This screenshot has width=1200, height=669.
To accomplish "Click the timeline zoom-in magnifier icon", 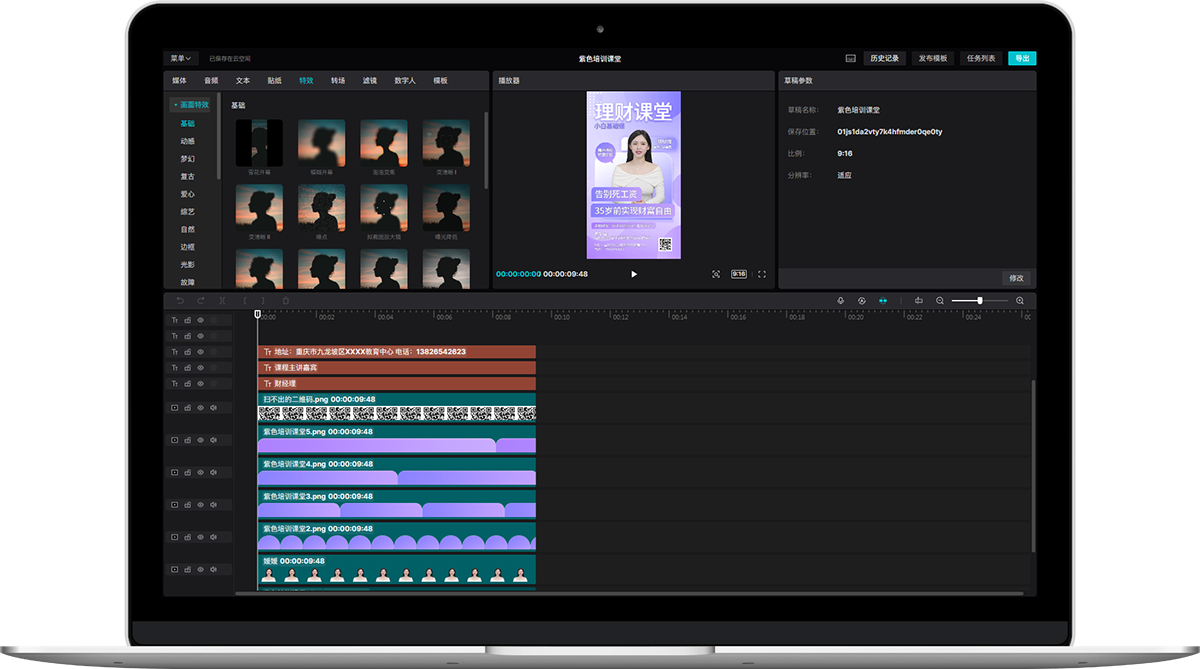I will coord(1020,300).
